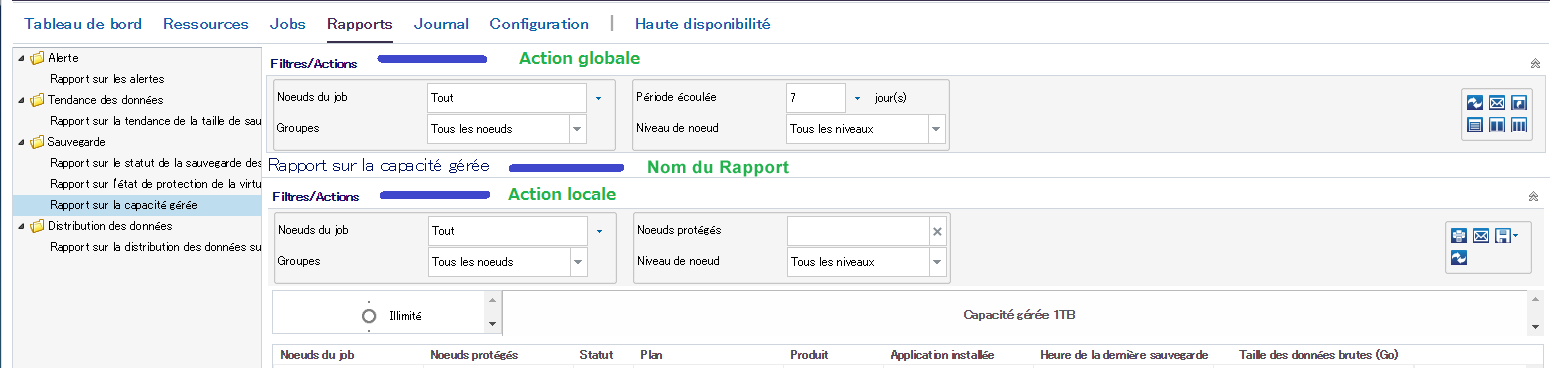Sort by Taille des données brutes (Go) column
1559x368 pixels.
1318,355
